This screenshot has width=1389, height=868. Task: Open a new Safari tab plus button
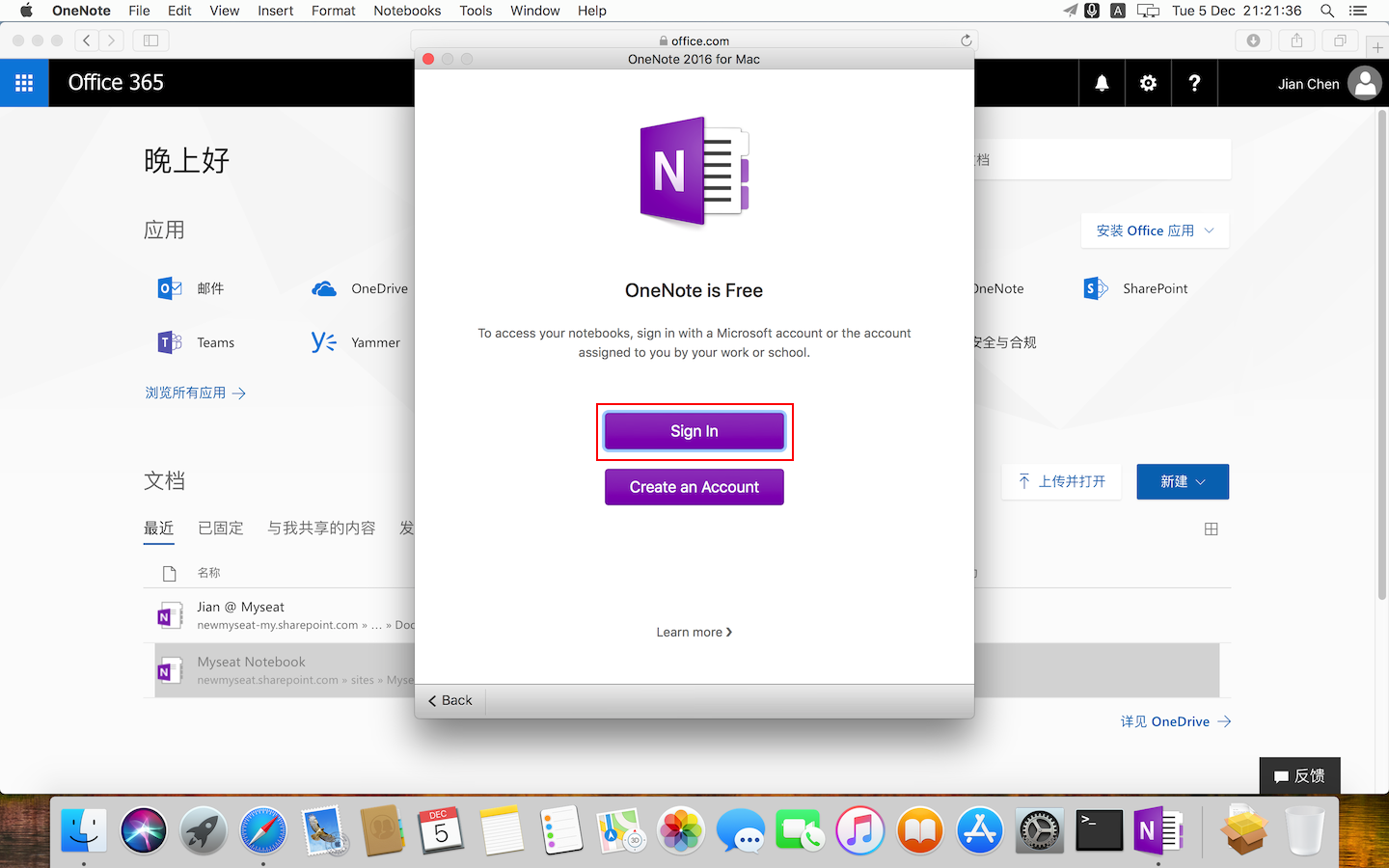(1377, 47)
